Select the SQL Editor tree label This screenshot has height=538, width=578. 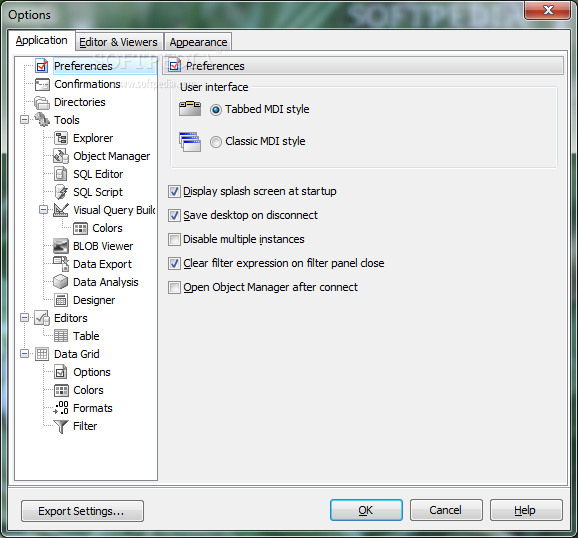point(98,174)
